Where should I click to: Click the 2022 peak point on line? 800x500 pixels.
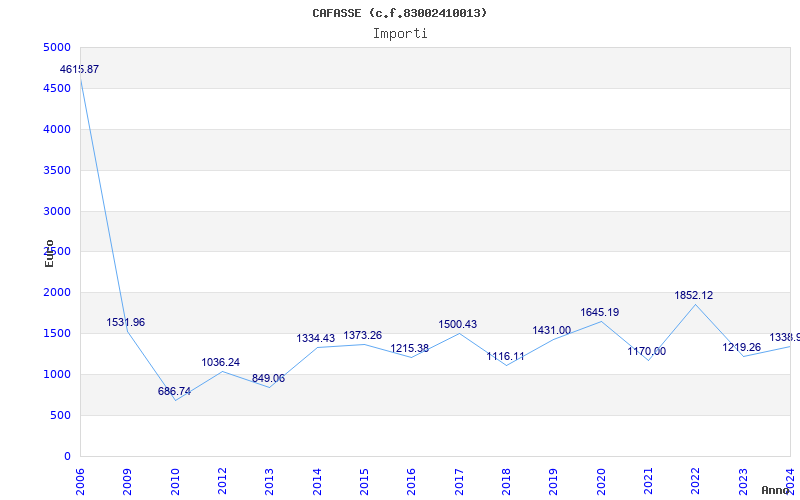695,305
